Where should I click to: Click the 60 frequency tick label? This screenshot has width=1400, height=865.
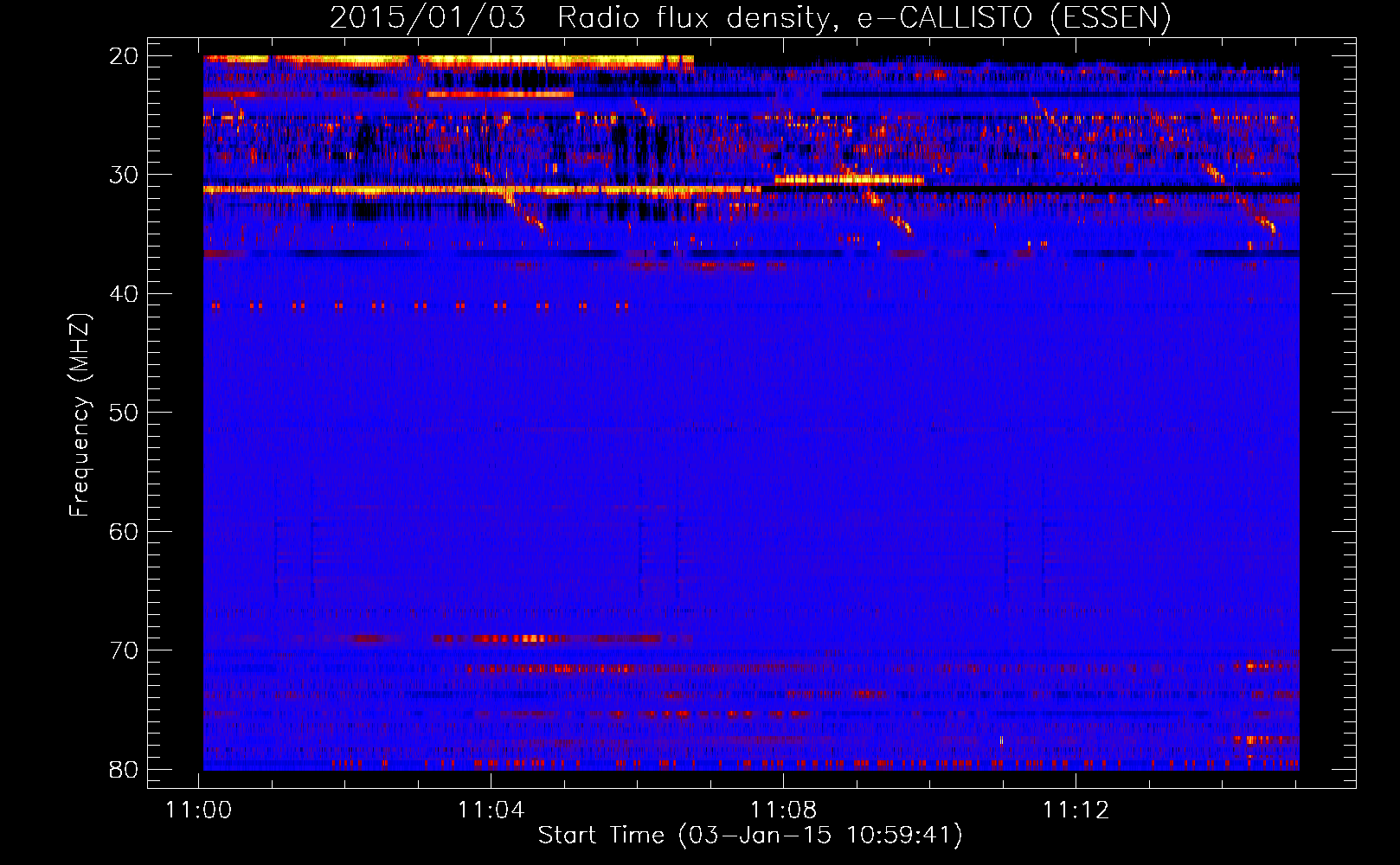pyautogui.click(x=124, y=531)
